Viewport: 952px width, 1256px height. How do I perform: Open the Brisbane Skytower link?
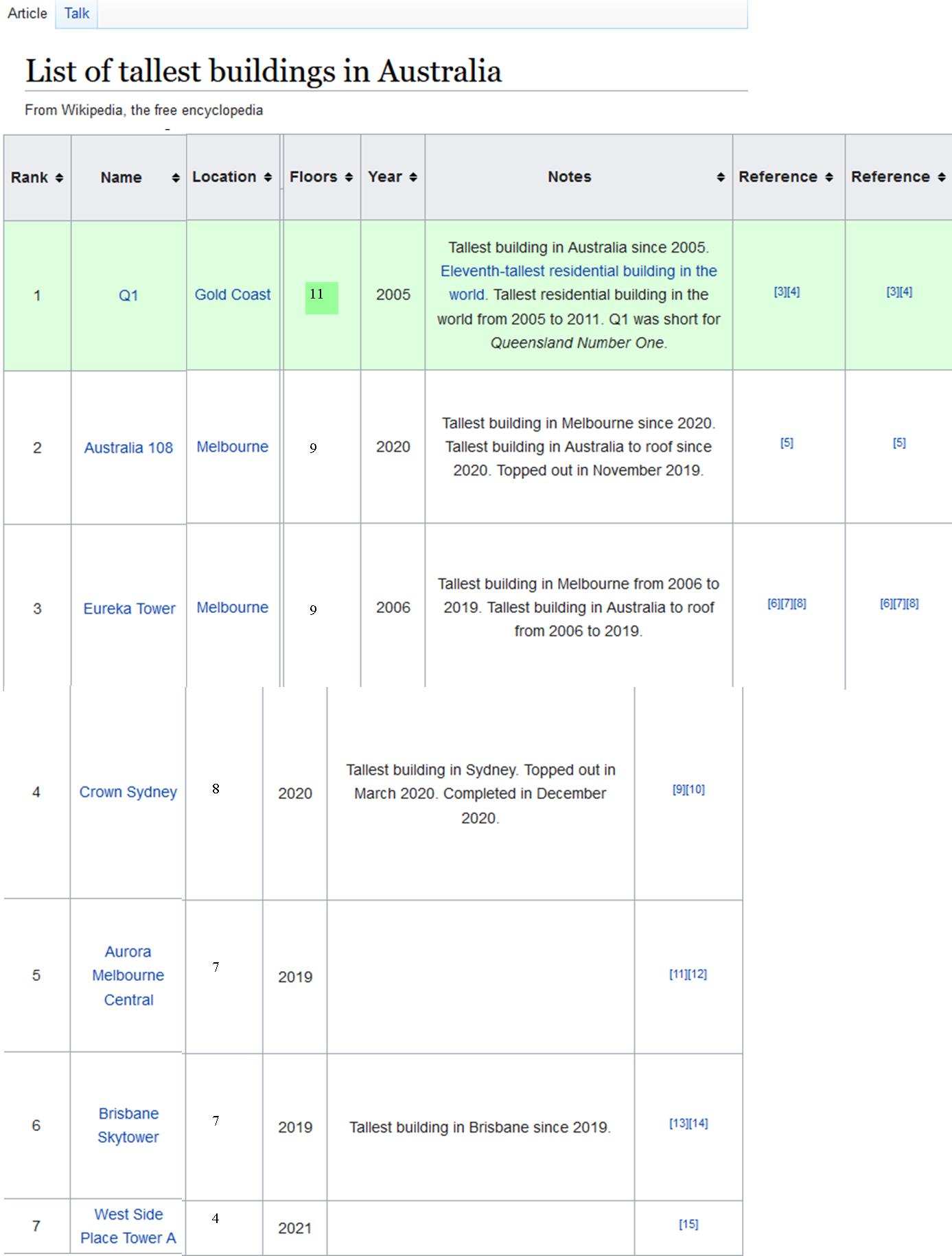click(128, 1125)
